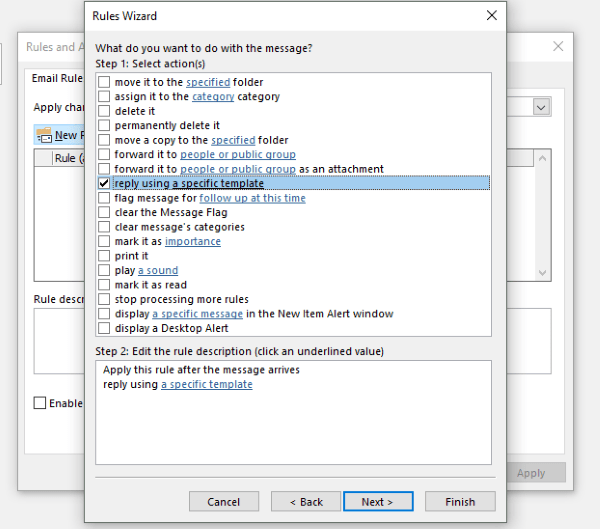Click 'a sound' link in play action
The width and height of the screenshot is (600, 529).
coord(157,270)
